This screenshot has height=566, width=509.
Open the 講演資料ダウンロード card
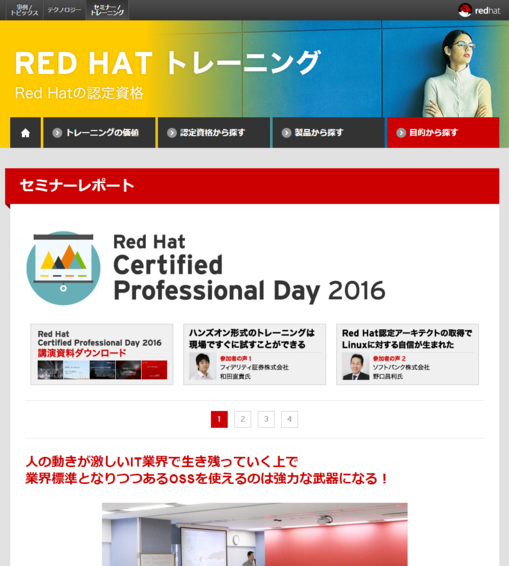[x=102, y=354]
